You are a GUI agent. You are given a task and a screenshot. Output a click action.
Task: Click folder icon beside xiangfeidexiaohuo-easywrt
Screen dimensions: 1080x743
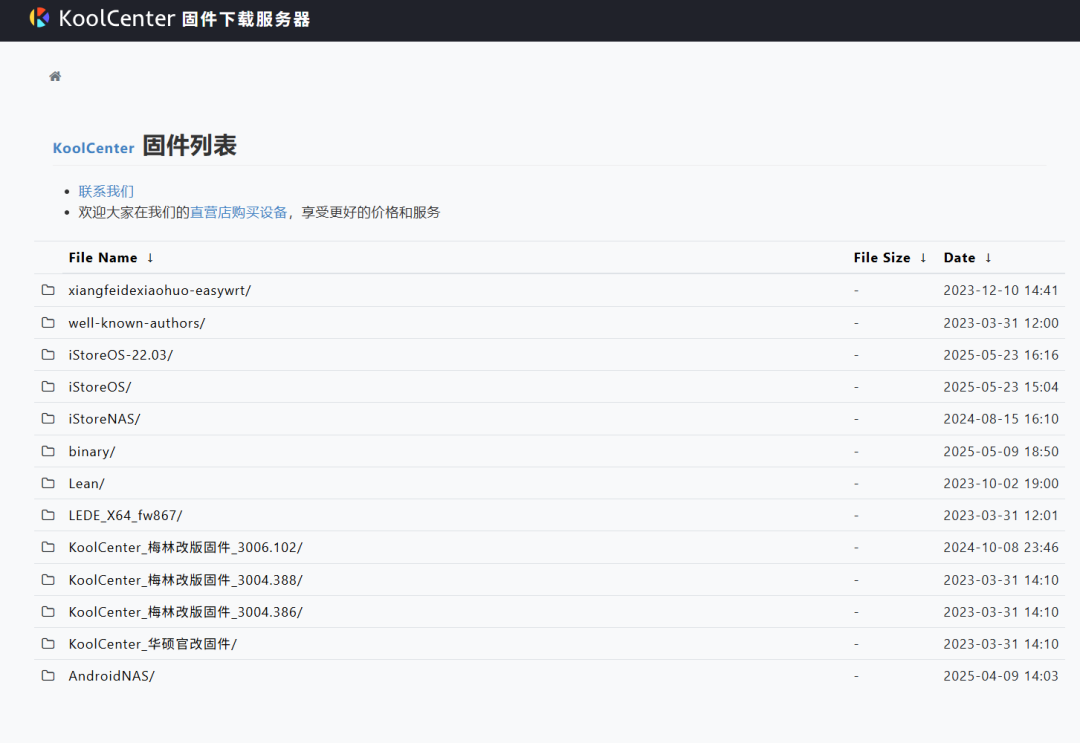pyautogui.click(x=48, y=290)
